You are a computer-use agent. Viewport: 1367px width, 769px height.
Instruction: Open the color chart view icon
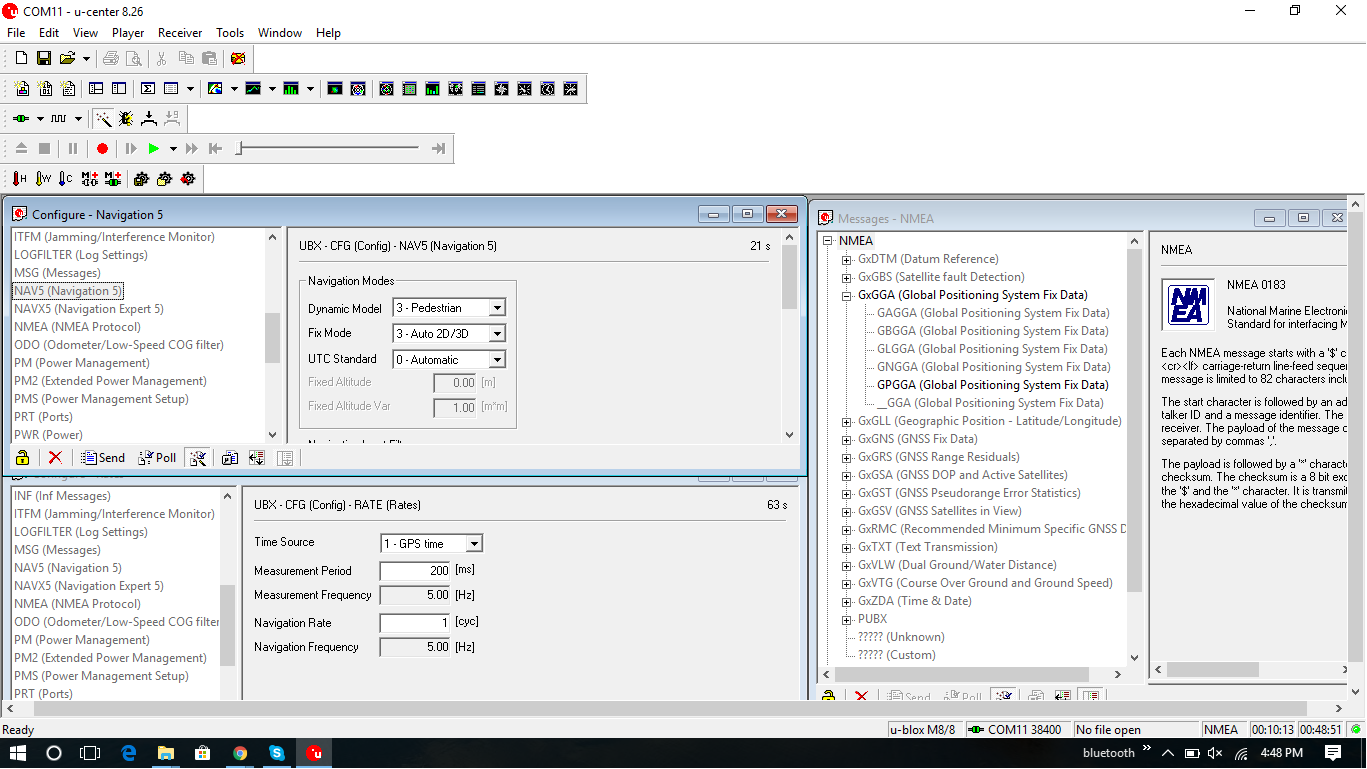click(x=215, y=88)
